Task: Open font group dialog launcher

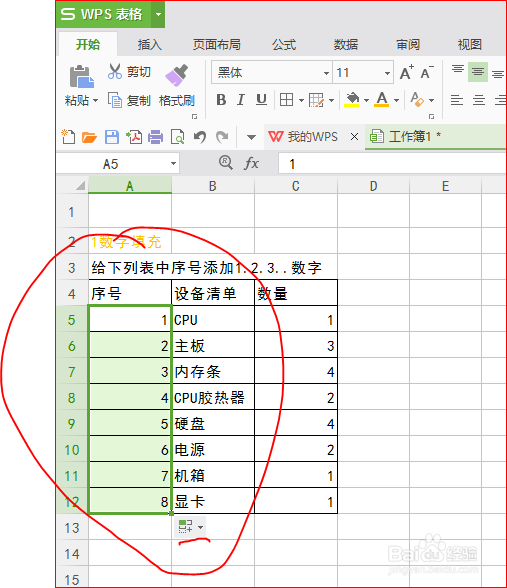Action: (431, 117)
